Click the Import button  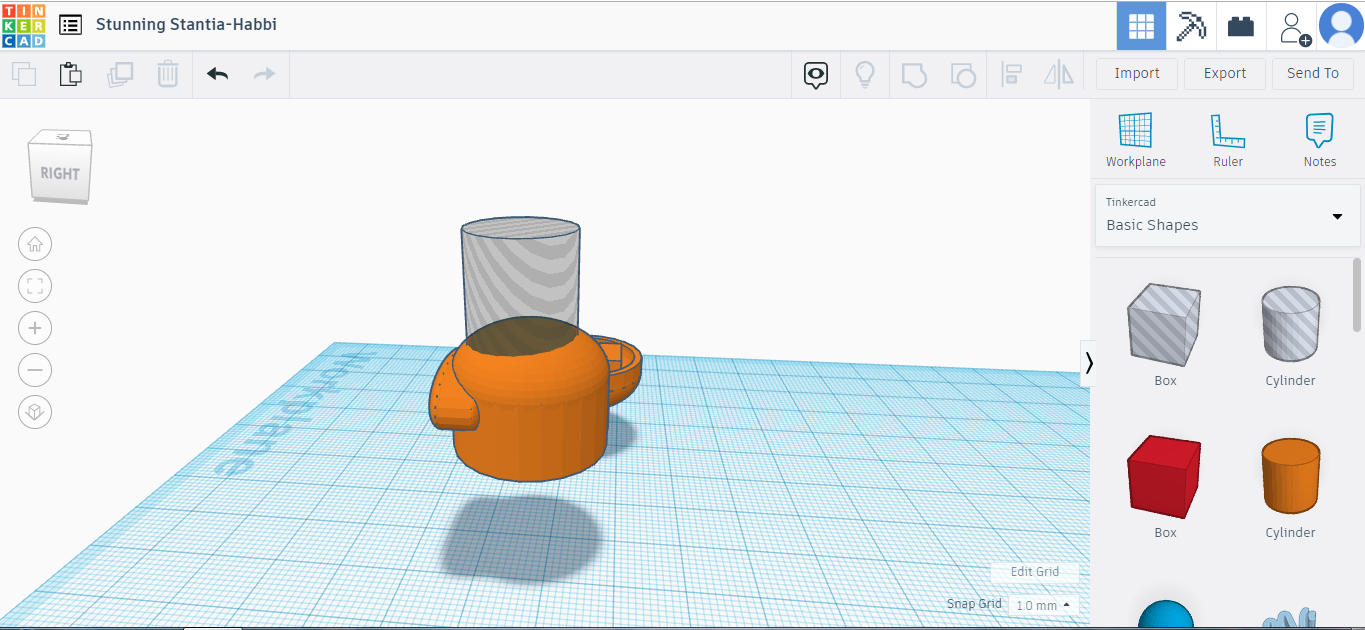coord(1137,73)
